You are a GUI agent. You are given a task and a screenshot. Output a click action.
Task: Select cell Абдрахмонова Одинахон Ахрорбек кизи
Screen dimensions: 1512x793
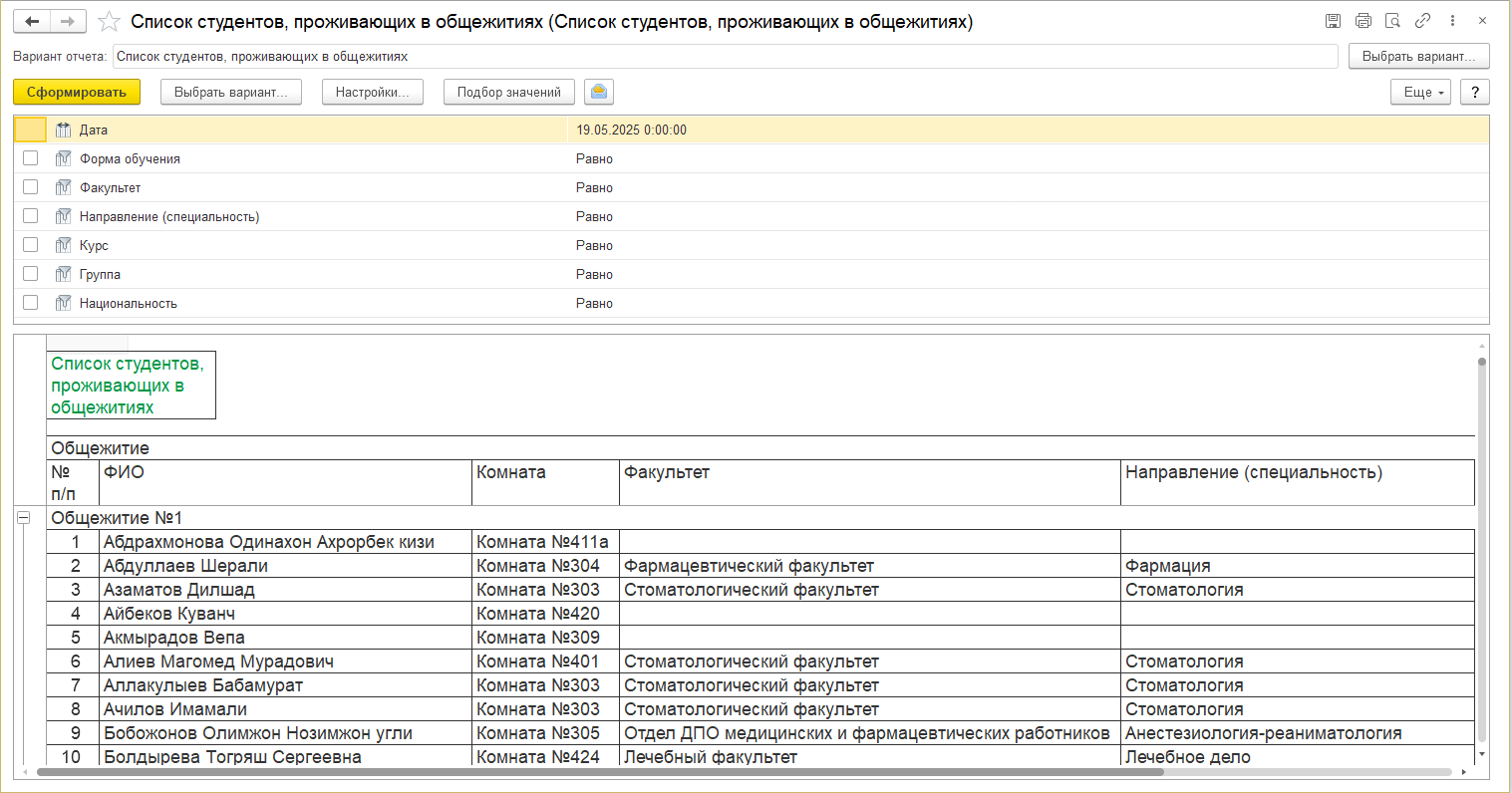point(286,542)
